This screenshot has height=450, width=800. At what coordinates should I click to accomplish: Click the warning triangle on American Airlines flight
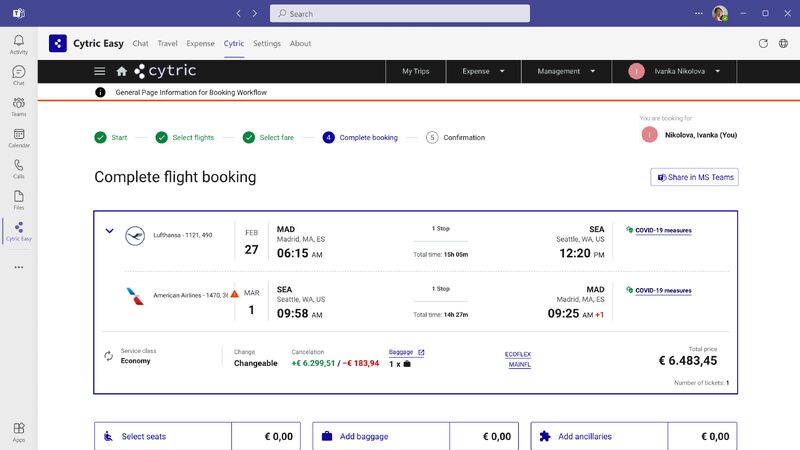tap(234, 294)
